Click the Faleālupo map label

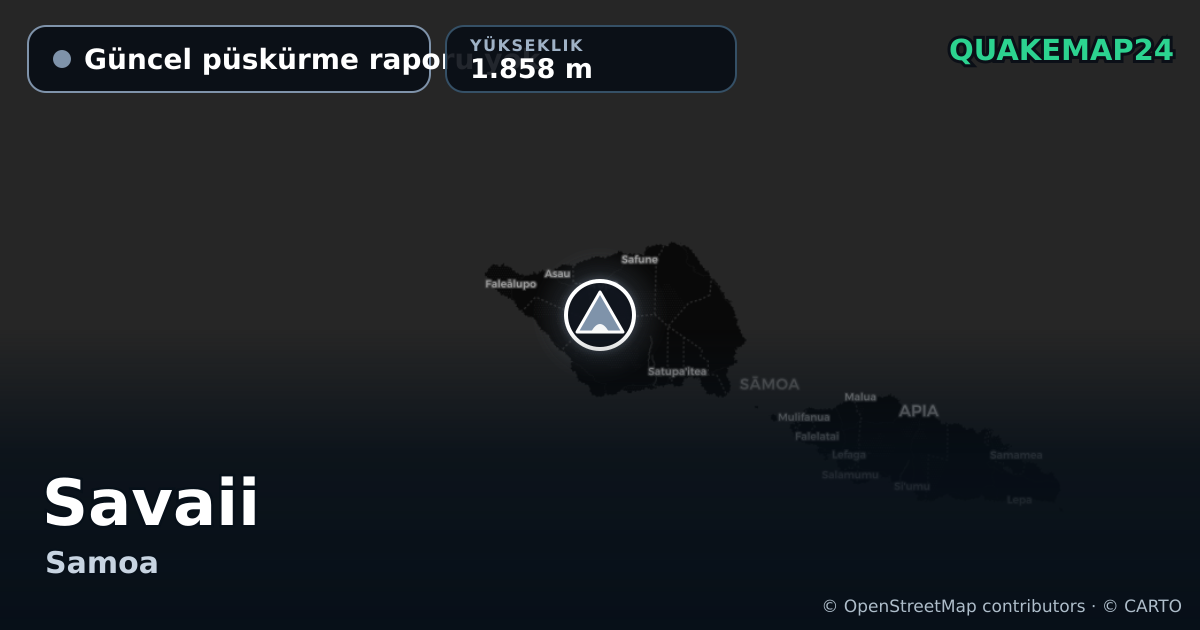tap(511, 284)
